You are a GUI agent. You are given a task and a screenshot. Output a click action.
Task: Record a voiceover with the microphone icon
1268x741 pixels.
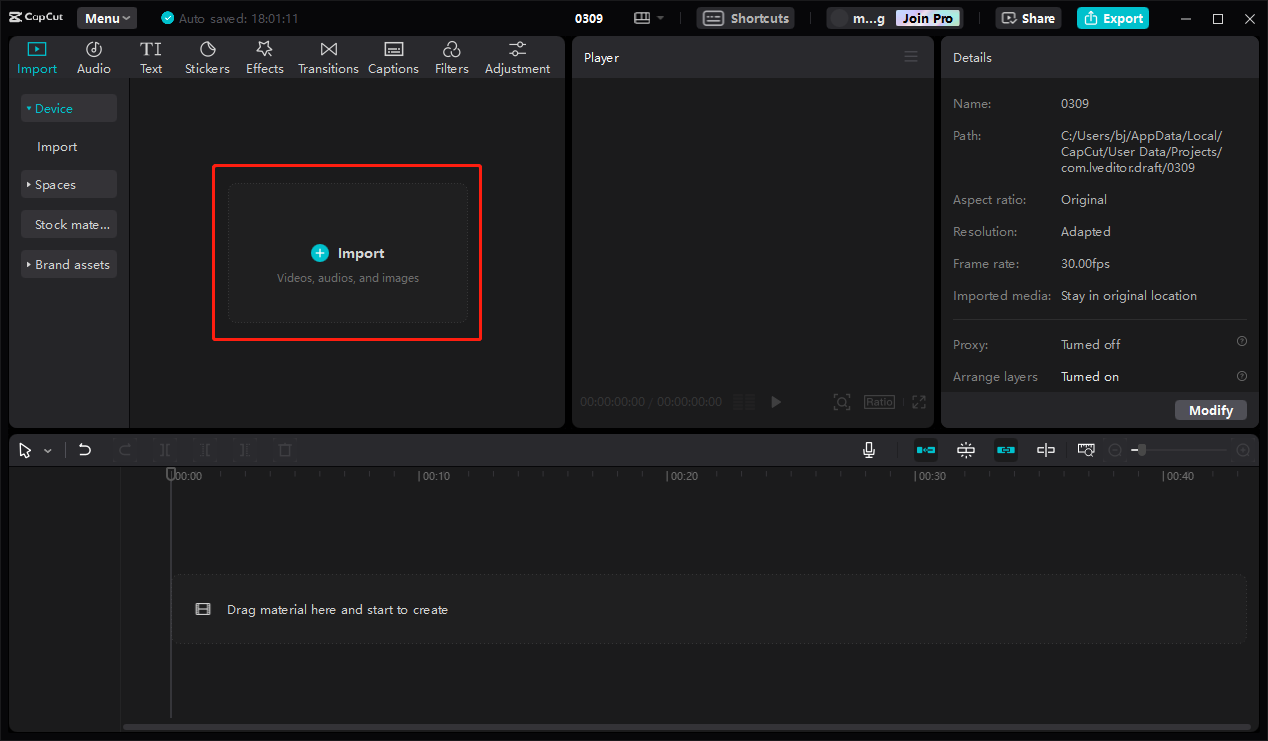coord(868,450)
